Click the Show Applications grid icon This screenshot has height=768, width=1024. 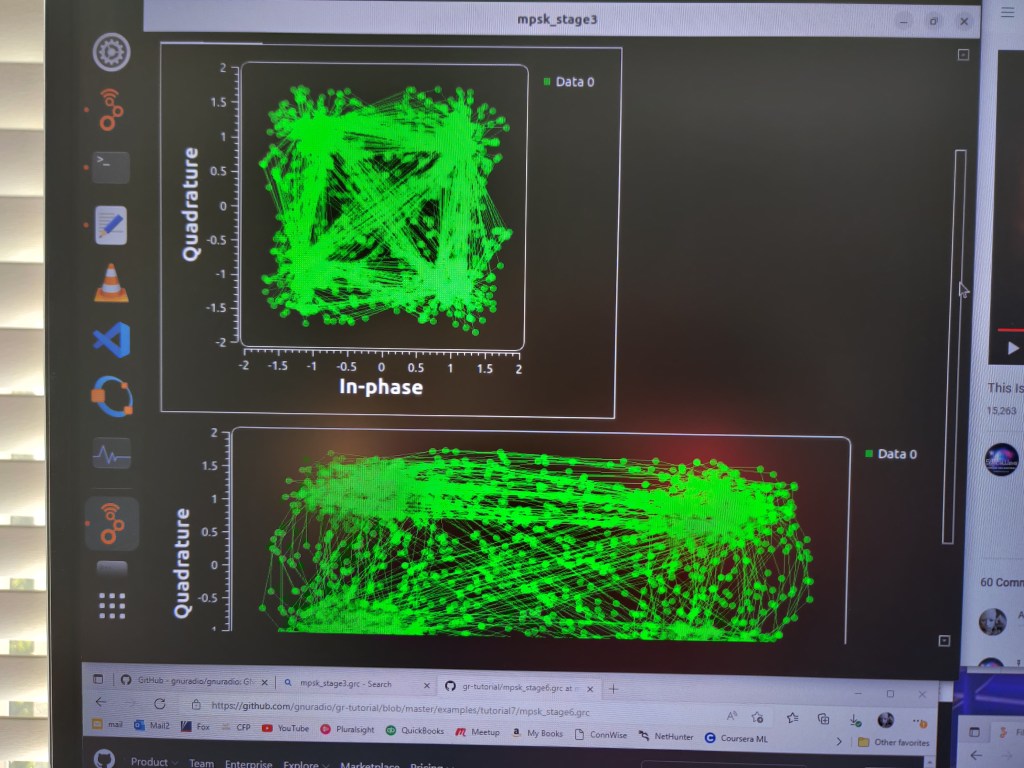click(111, 606)
